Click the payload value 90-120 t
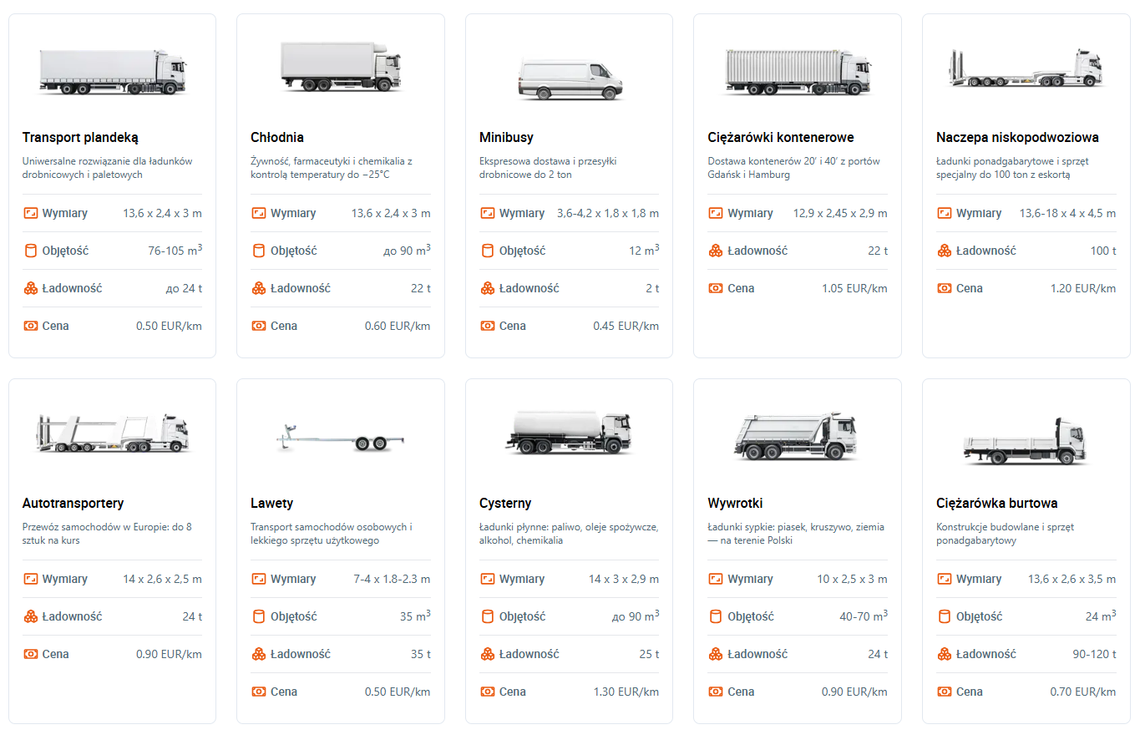This screenshot has height=735, width=1140. [1094, 654]
